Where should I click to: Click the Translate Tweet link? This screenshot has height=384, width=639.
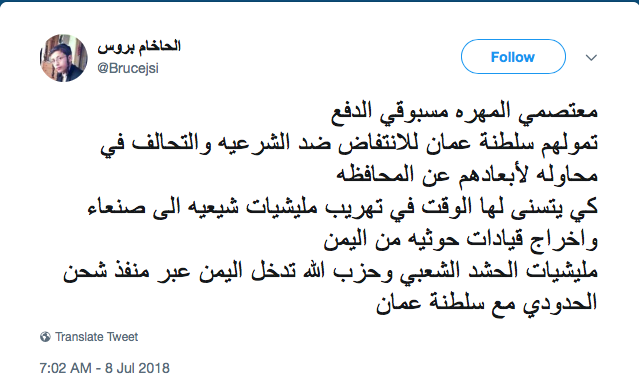coord(97,337)
